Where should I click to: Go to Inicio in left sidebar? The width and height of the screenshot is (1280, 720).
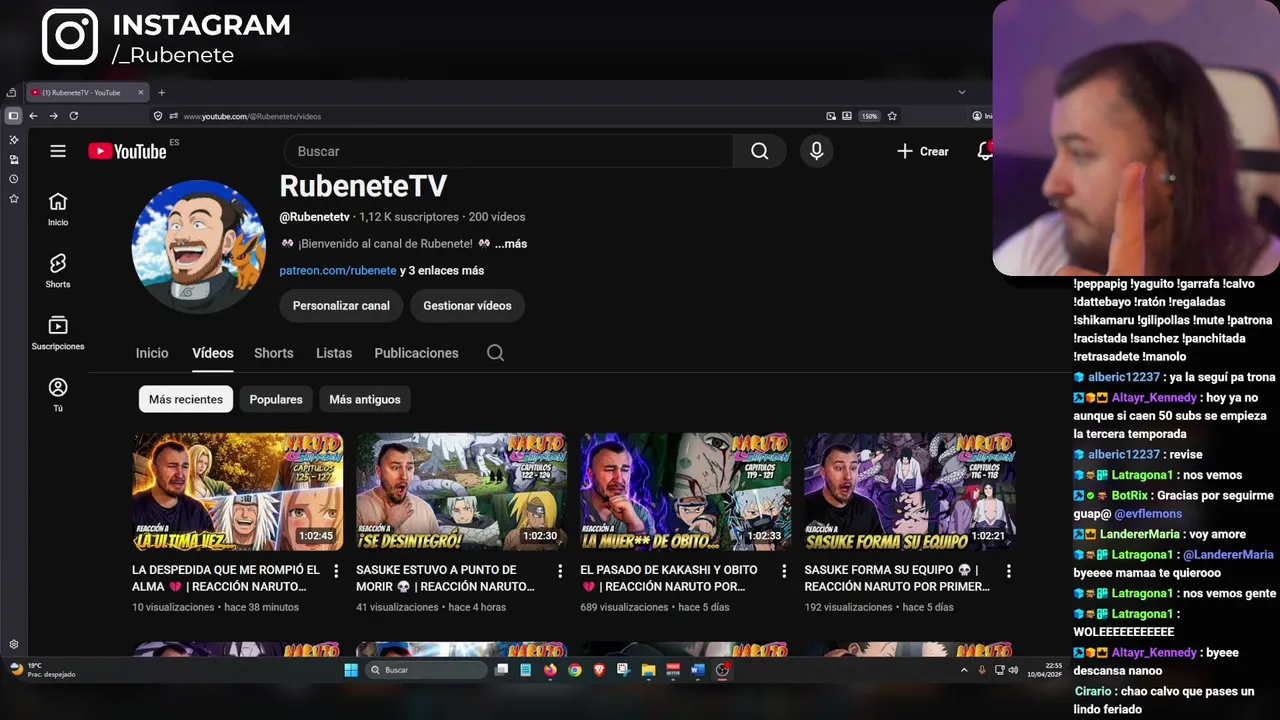(58, 209)
